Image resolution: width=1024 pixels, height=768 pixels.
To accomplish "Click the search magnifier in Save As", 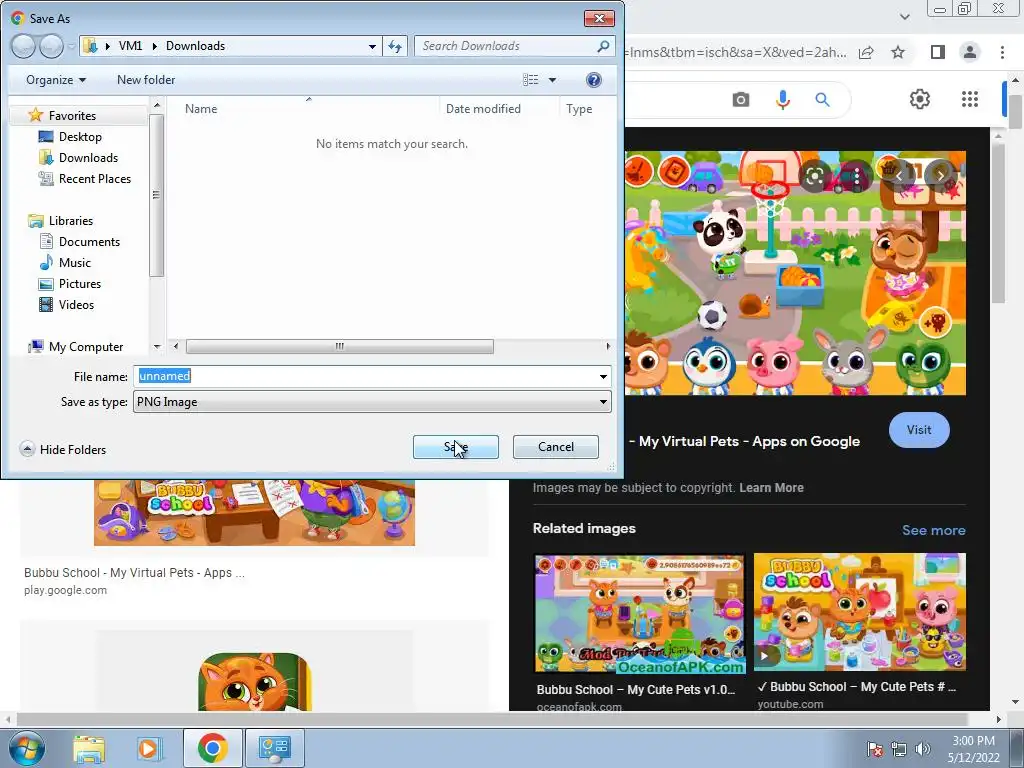I will [603, 46].
